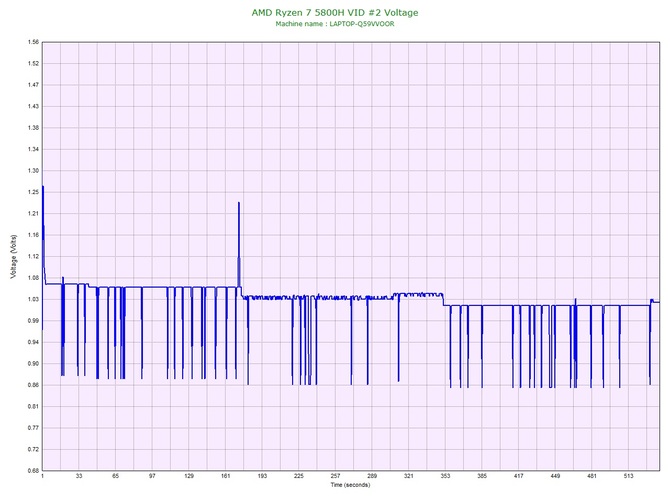This screenshot has height=502, width=670.
Task: Click the 33 seconds x-axis tick label
Action: 79,476
